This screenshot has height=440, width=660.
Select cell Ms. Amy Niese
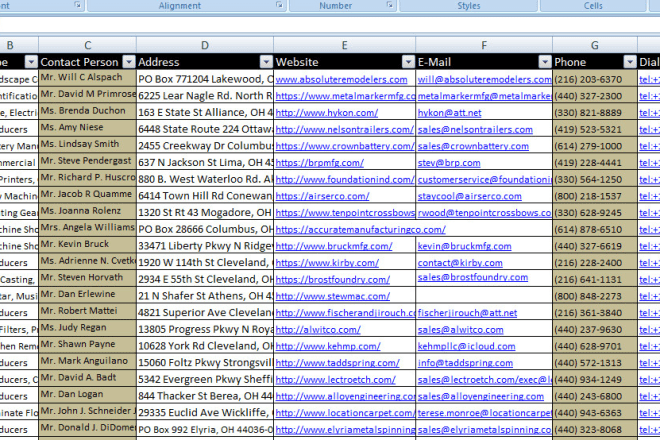coord(88,128)
